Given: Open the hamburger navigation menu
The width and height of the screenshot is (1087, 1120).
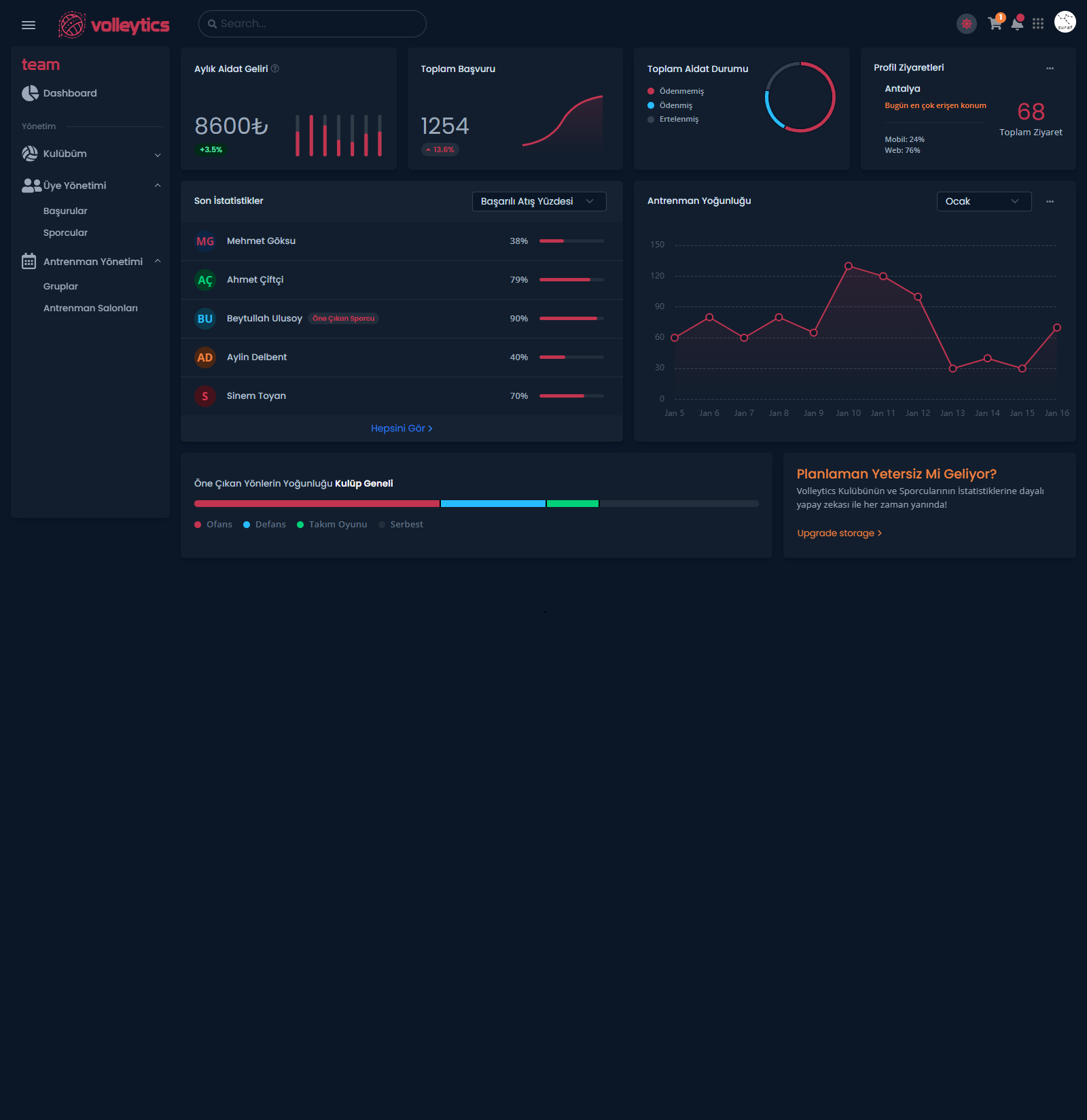Looking at the screenshot, I should point(28,24).
